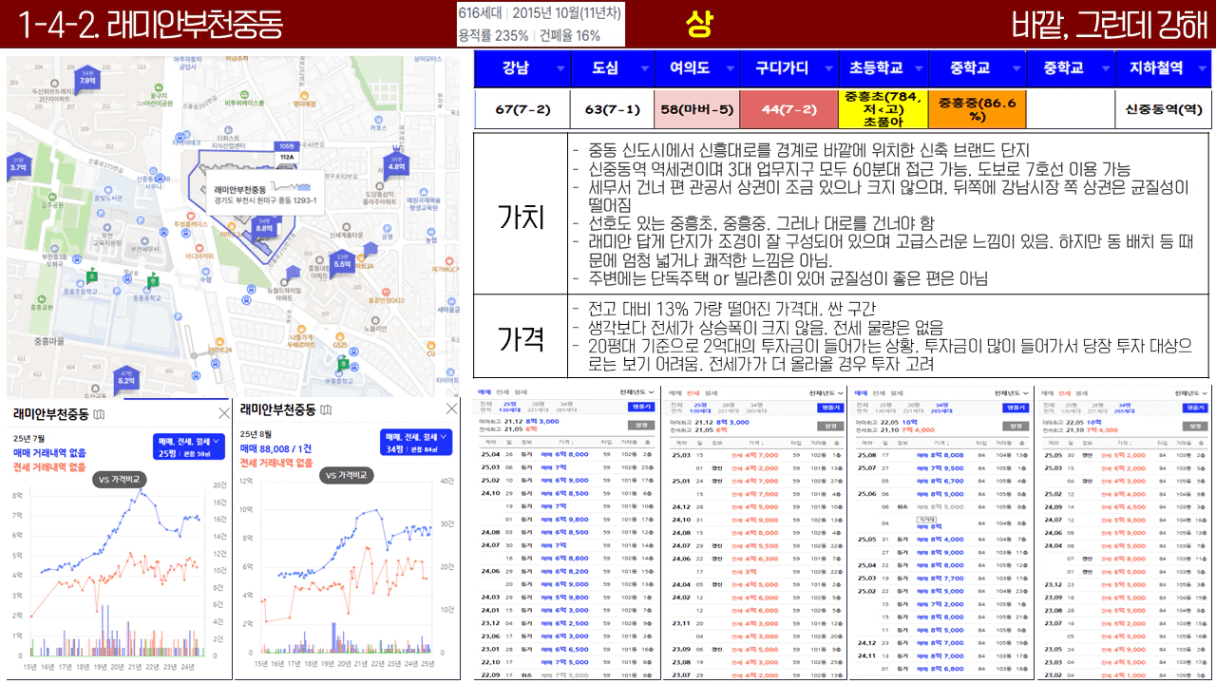Click the 농협 bank icon on map
This screenshot has width=1216, height=684.
430,230
